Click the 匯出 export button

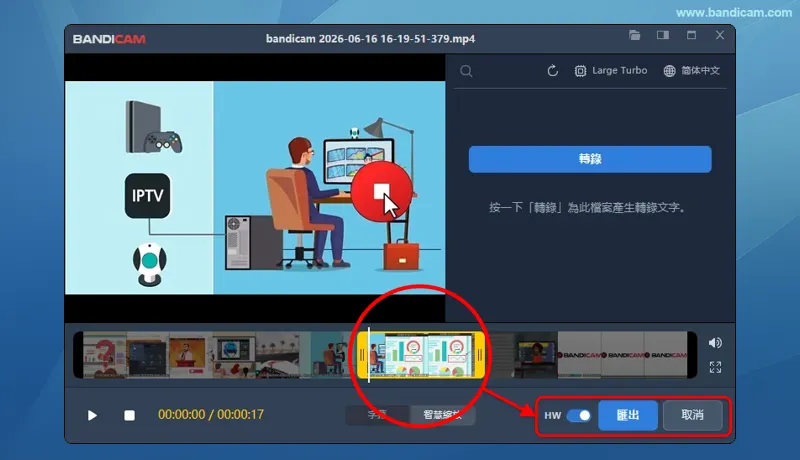click(x=628, y=415)
